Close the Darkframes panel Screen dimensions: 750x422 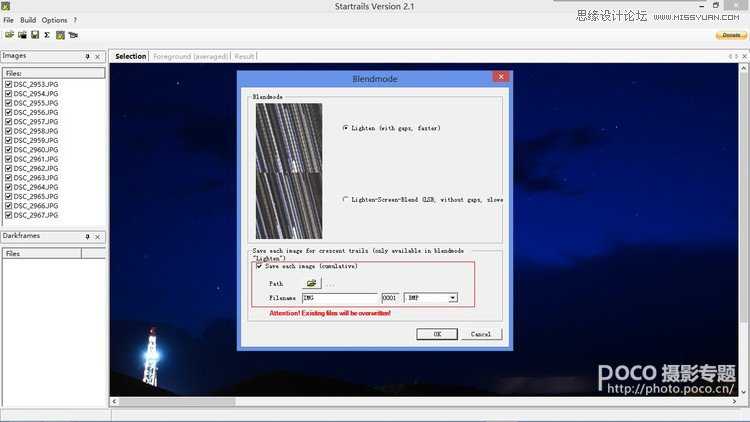coord(98,237)
